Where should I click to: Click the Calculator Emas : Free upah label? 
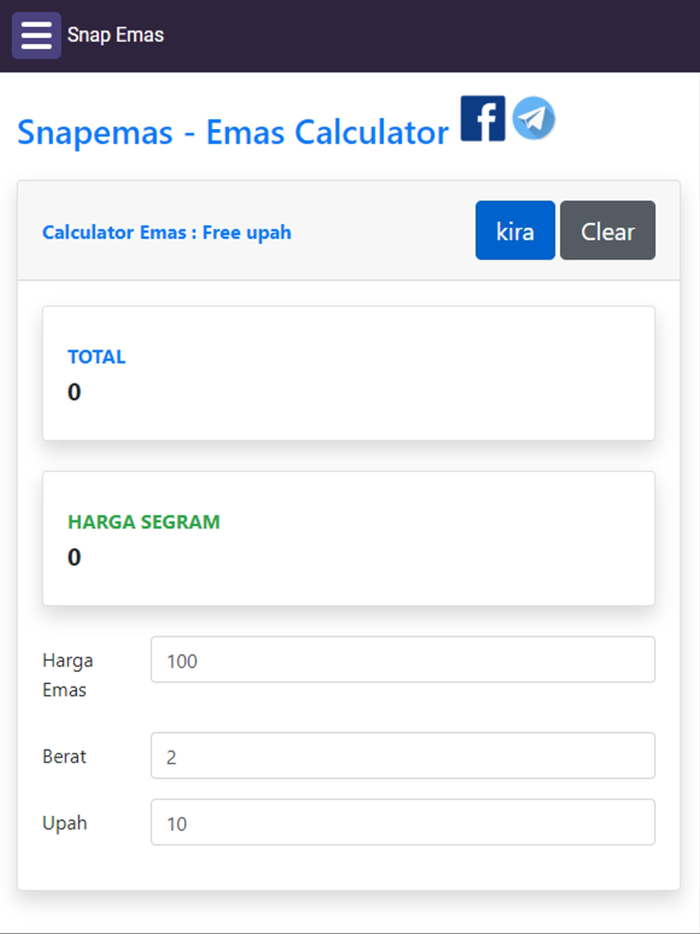tap(166, 231)
